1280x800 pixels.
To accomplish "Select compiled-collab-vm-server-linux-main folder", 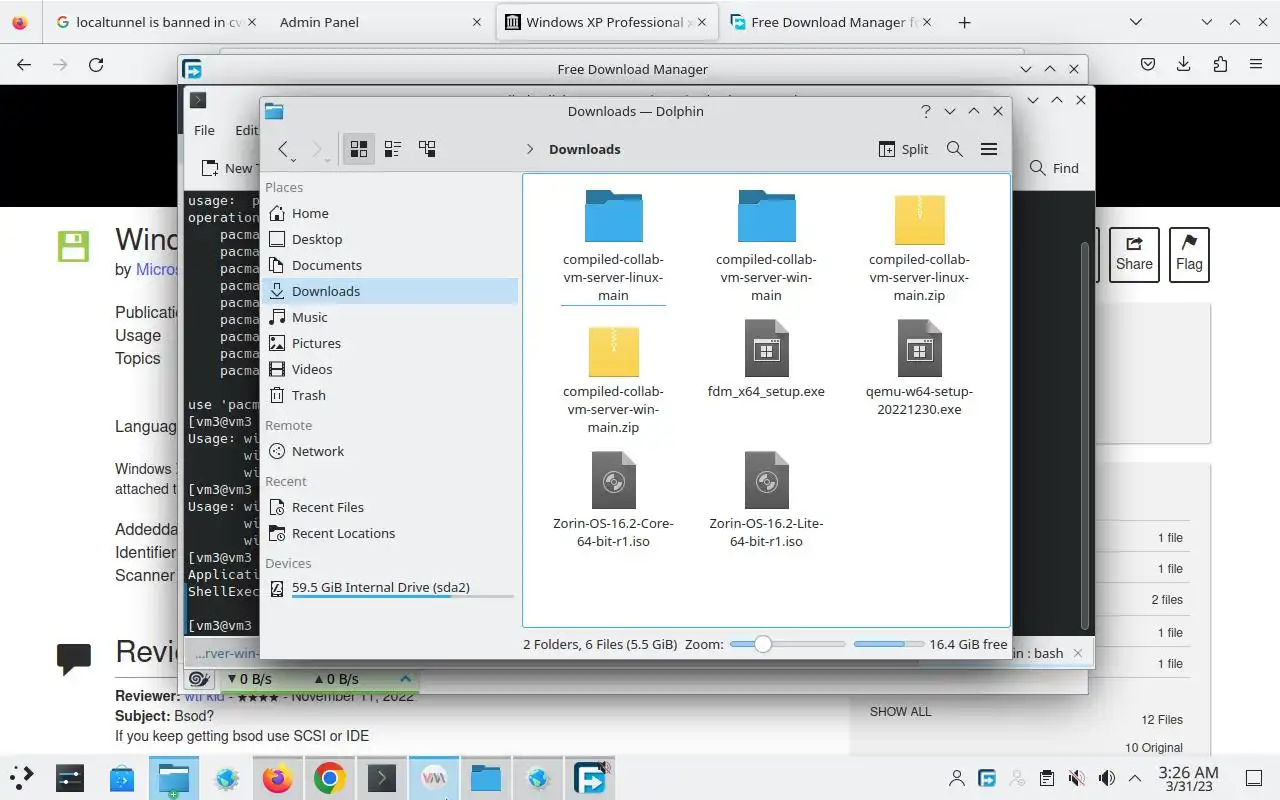I will point(613,245).
